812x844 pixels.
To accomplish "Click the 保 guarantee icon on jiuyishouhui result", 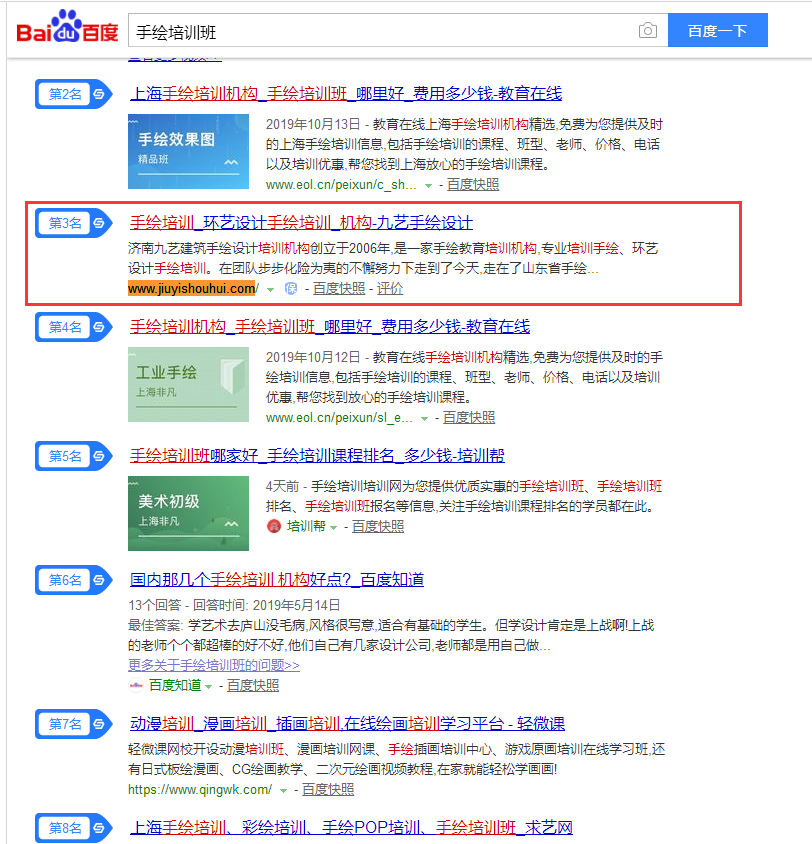I will 291,289.
